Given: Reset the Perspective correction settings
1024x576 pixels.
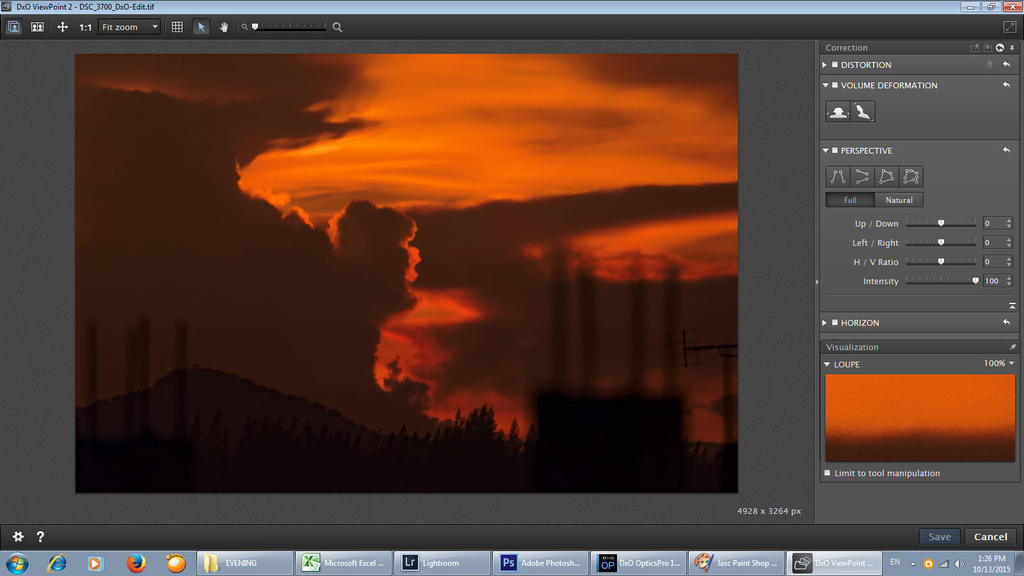Looking at the screenshot, I should pos(1006,150).
